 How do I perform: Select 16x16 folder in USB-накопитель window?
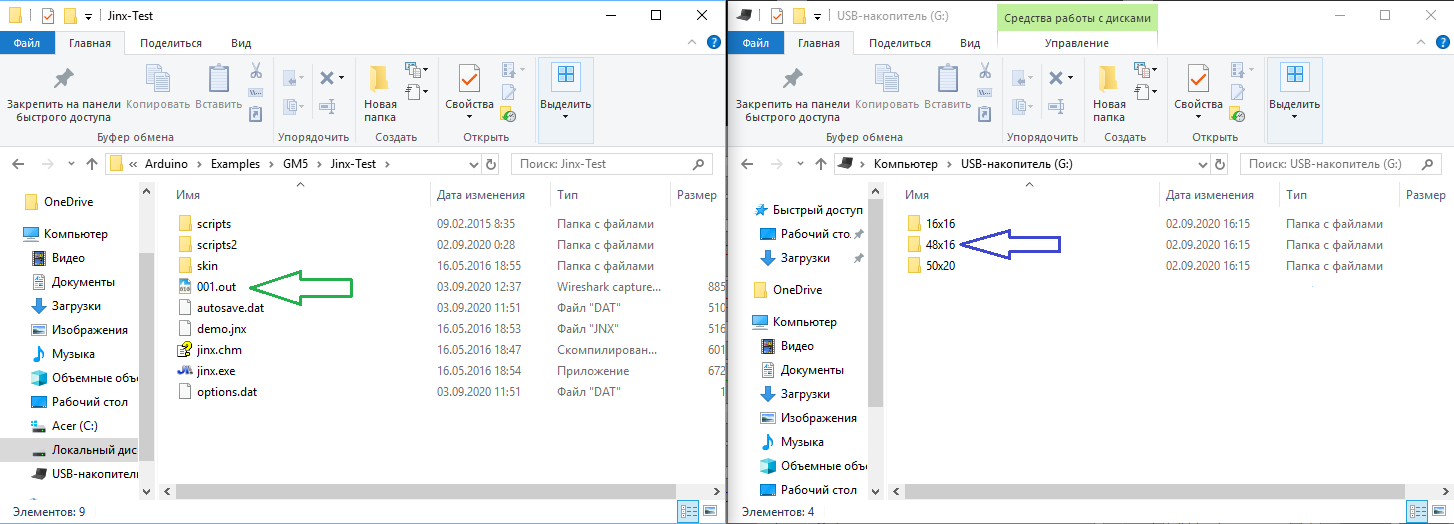pos(932,224)
